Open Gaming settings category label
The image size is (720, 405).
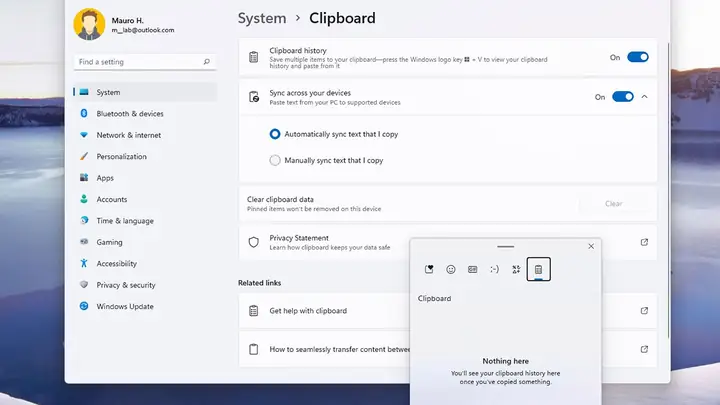pyautogui.click(x=109, y=242)
